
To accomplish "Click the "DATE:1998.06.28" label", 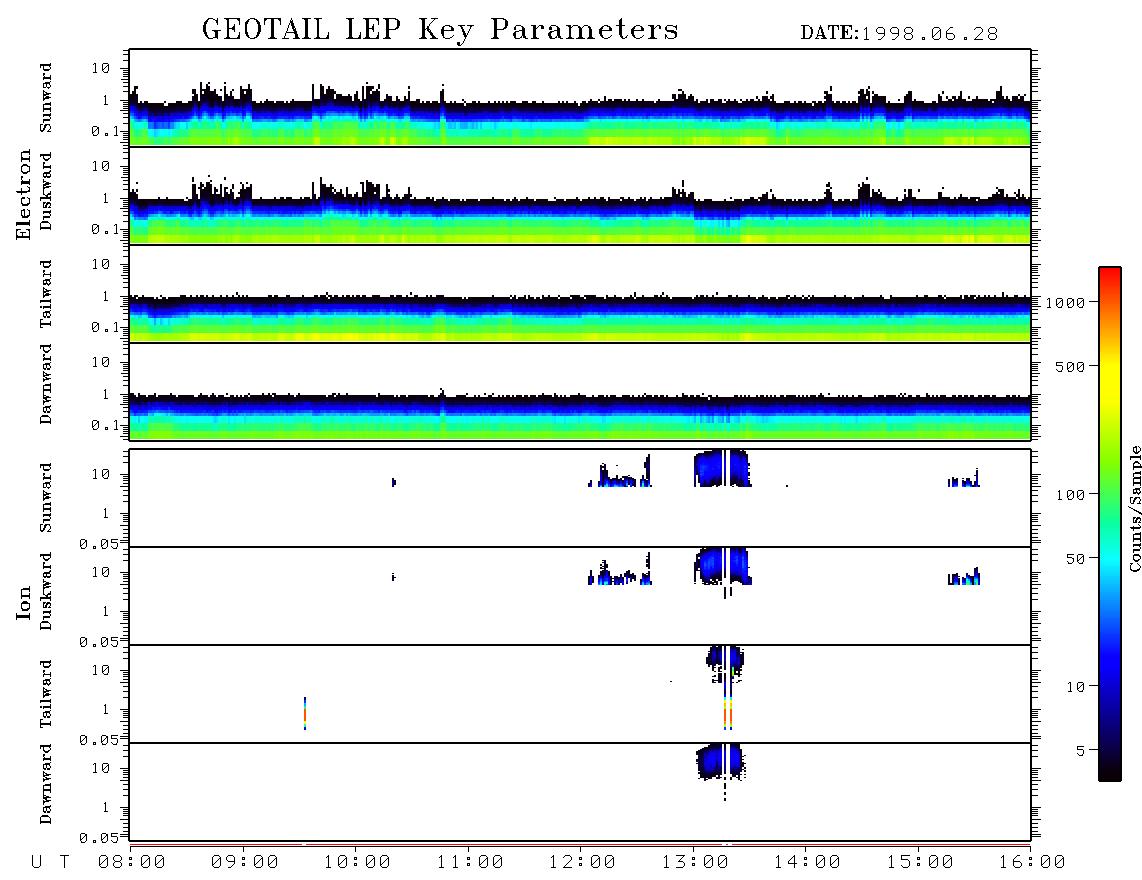I will (x=899, y=34).
